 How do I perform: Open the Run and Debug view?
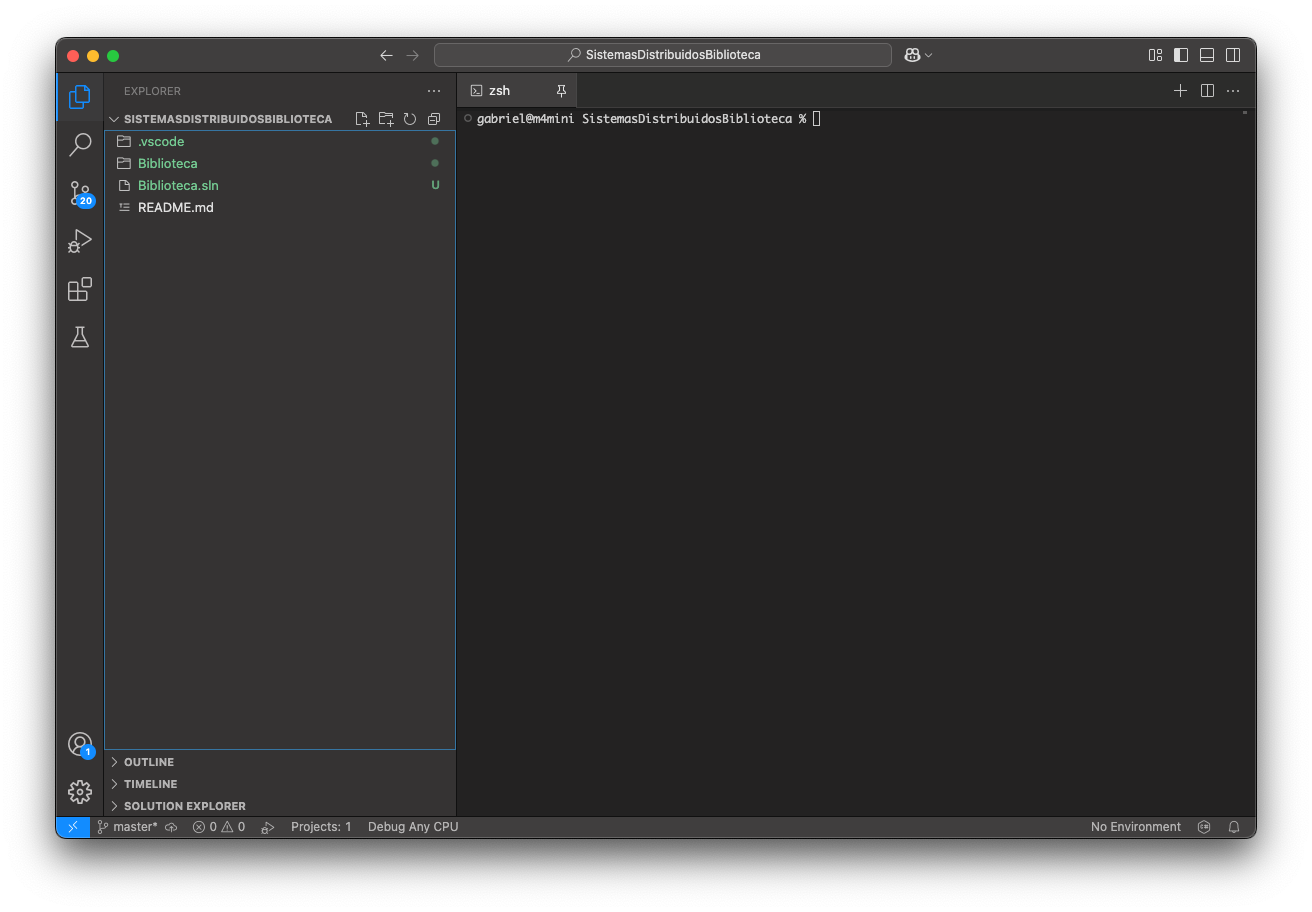tap(80, 241)
